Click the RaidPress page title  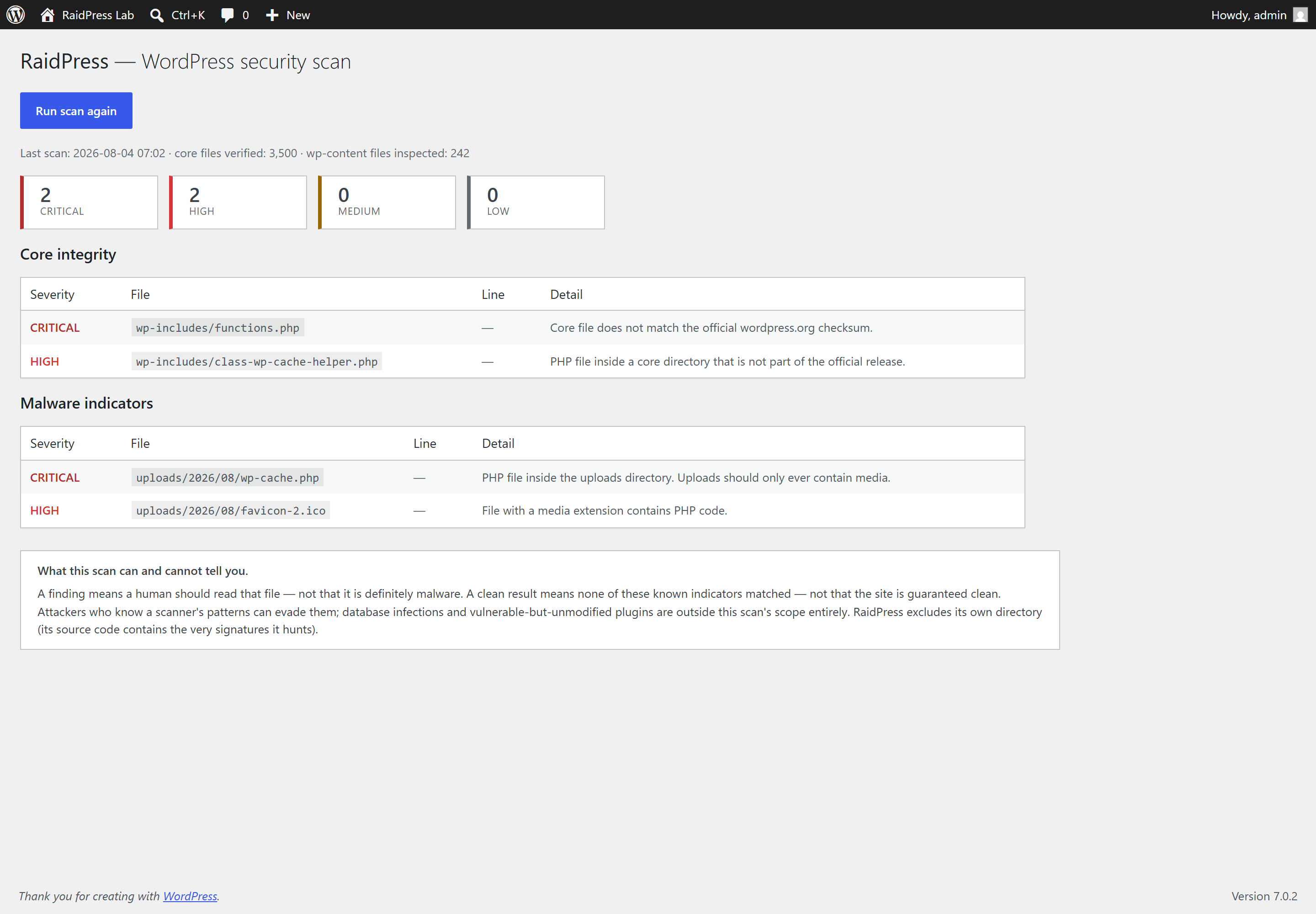186,61
